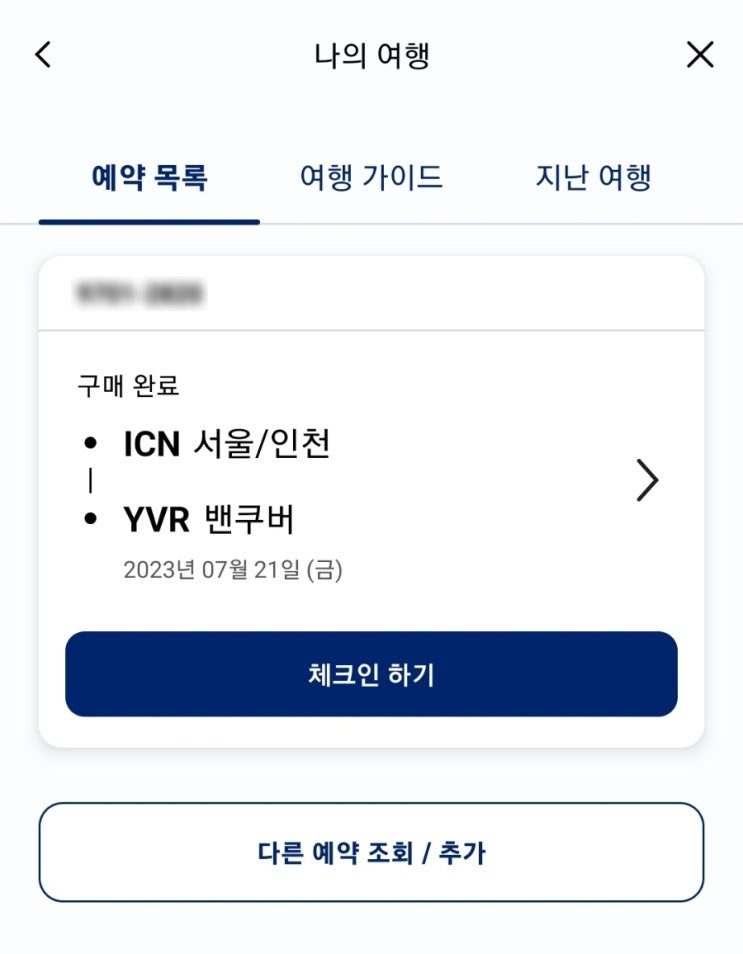Select the 예약 목록 tab
This screenshot has width=743, height=954.
point(149,179)
